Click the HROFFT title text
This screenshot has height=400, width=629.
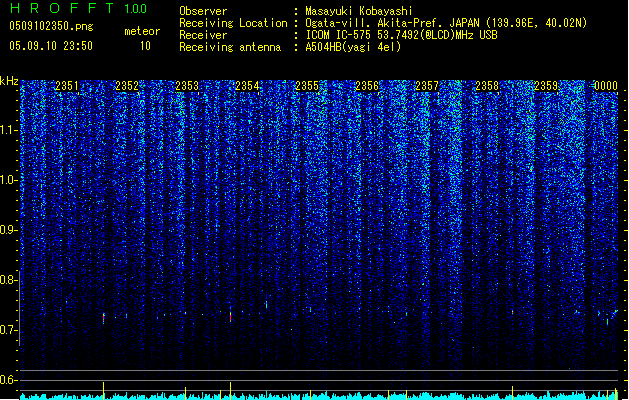[x=62, y=8]
